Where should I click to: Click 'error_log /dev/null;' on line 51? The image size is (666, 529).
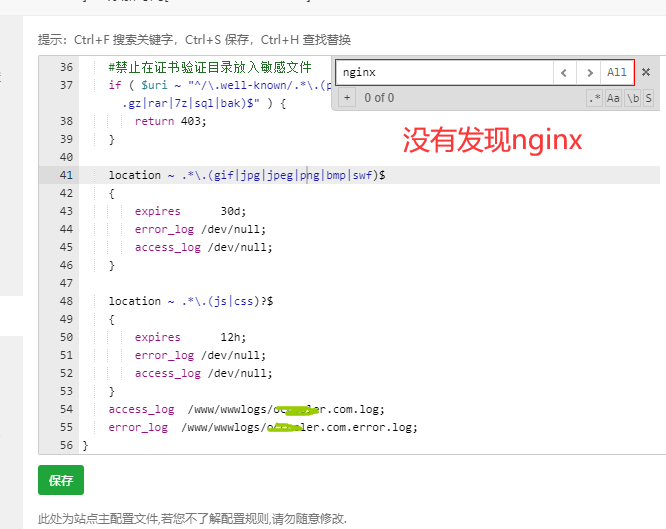[200, 355]
